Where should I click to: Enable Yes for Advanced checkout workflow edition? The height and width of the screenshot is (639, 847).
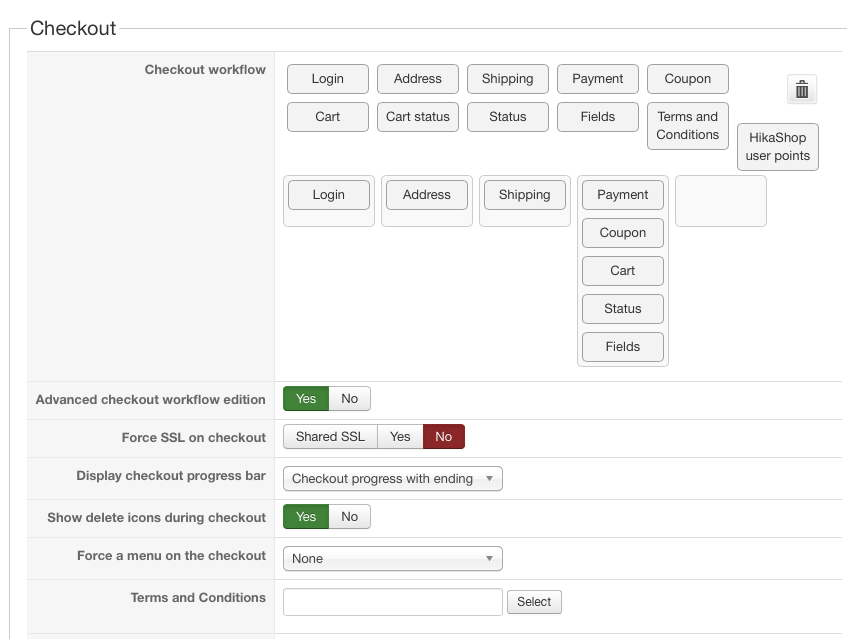pos(306,399)
